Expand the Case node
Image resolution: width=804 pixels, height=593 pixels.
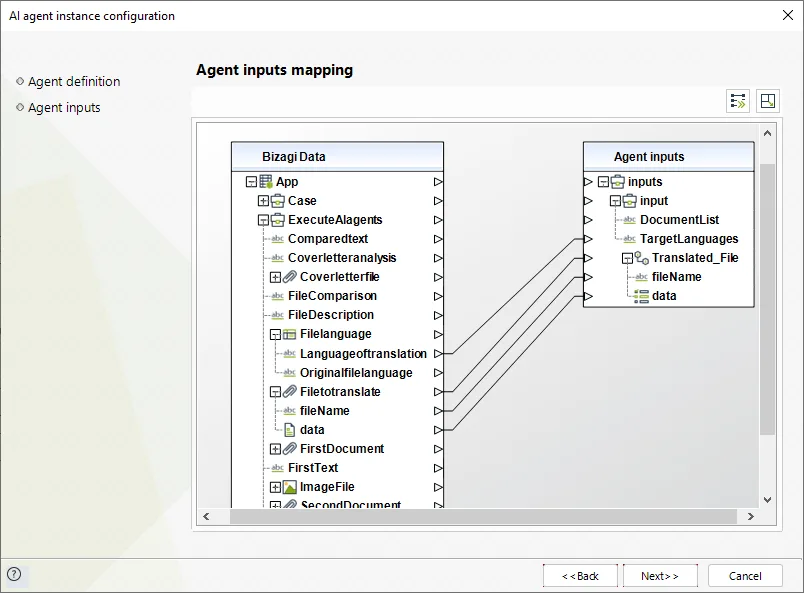pyautogui.click(x=263, y=201)
